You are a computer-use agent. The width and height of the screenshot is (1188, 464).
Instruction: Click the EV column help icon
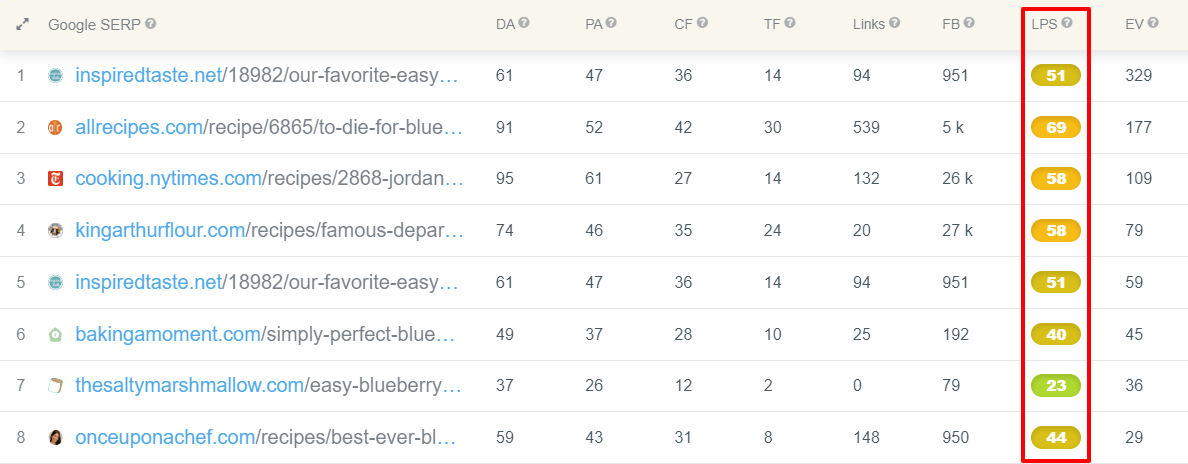pos(1153,24)
